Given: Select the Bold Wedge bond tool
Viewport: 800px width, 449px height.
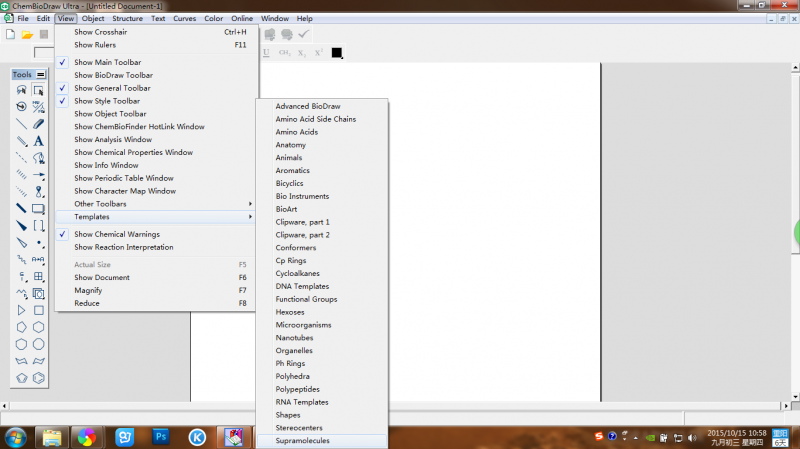Looking at the screenshot, I should point(21,226).
